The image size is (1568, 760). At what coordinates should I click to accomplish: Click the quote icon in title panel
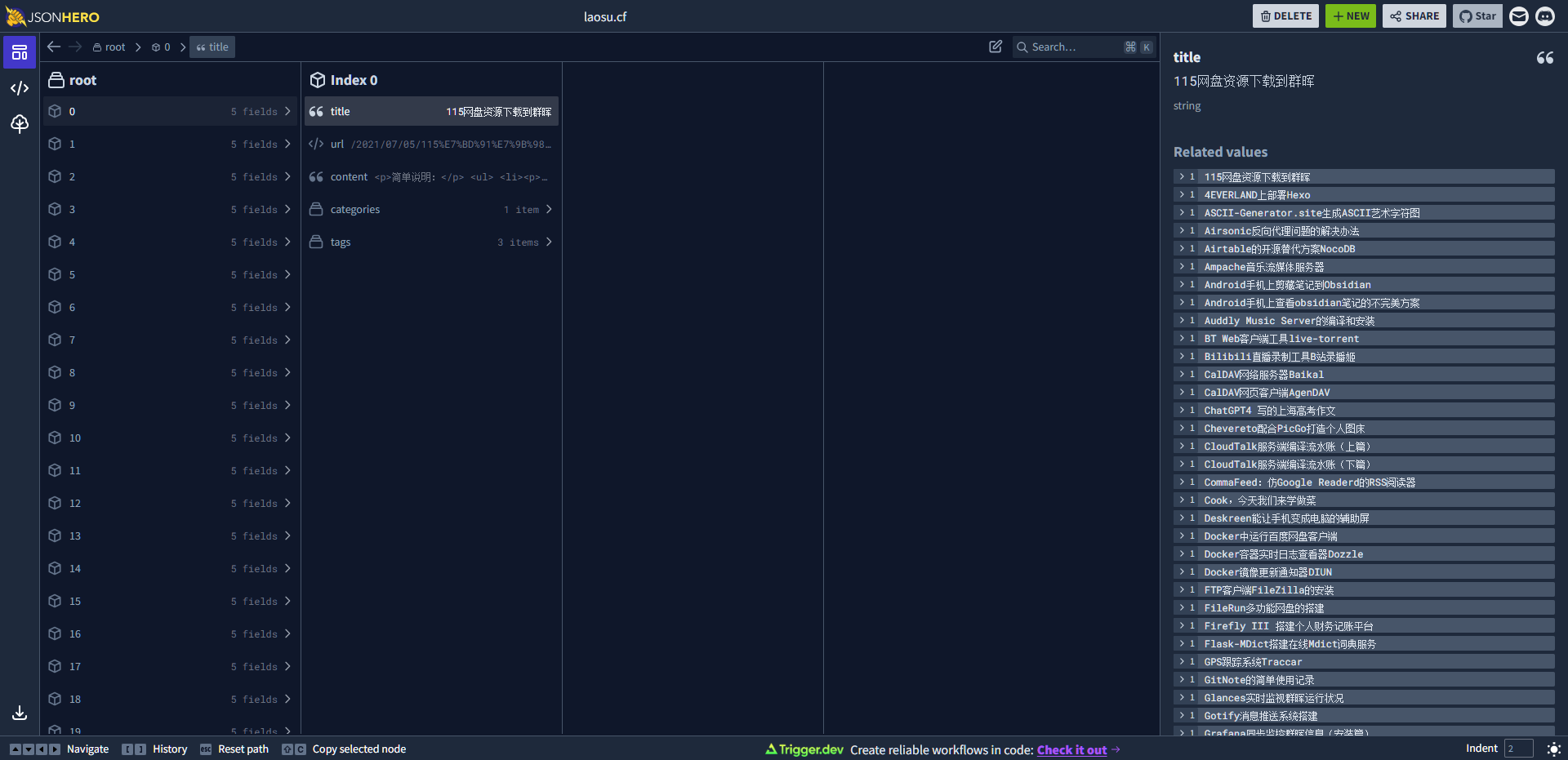point(1545,57)
